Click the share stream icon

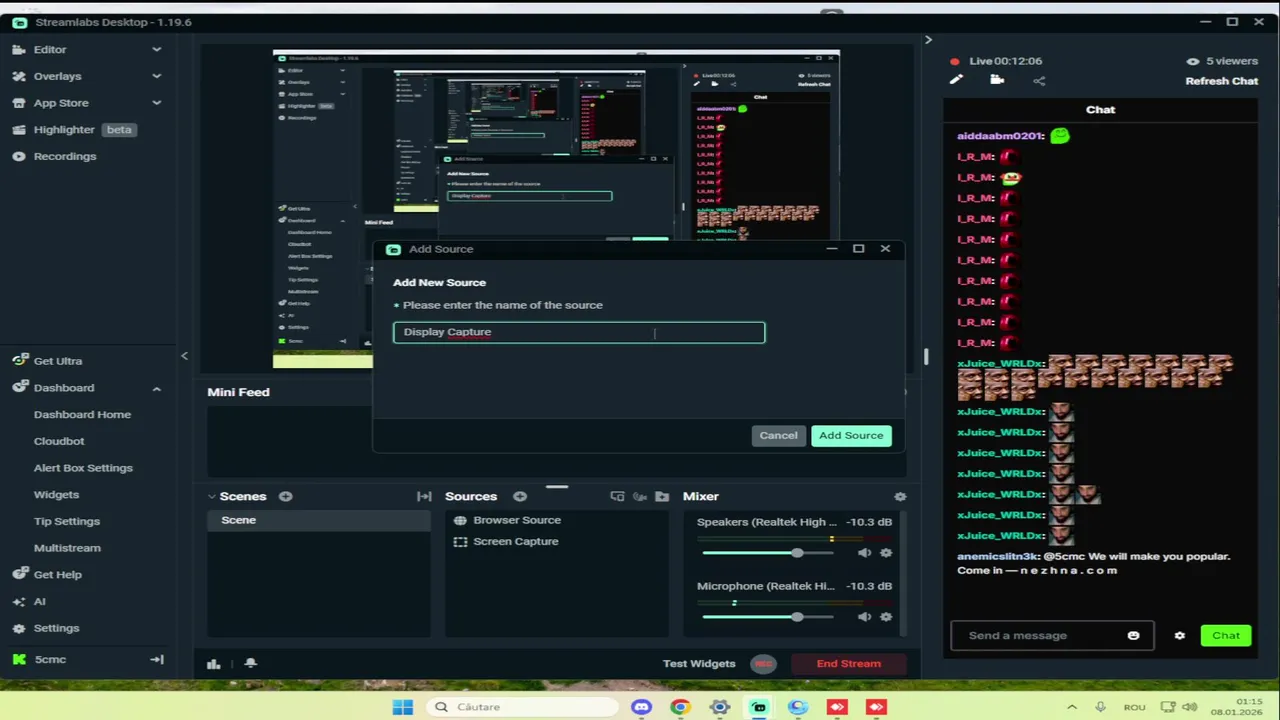1039,81
